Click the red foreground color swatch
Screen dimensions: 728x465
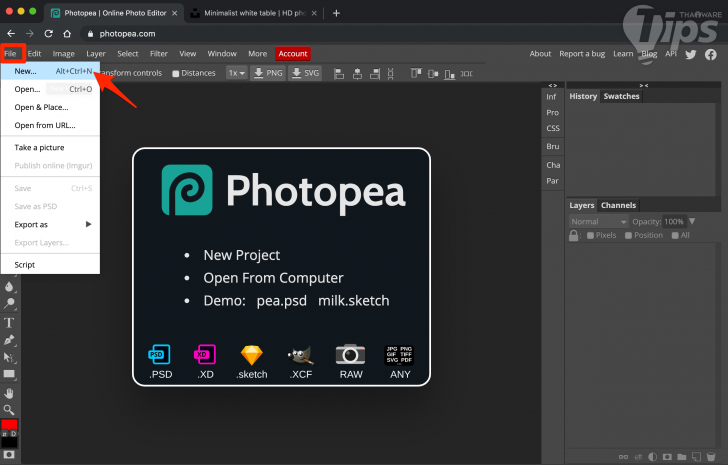point(9,426)
